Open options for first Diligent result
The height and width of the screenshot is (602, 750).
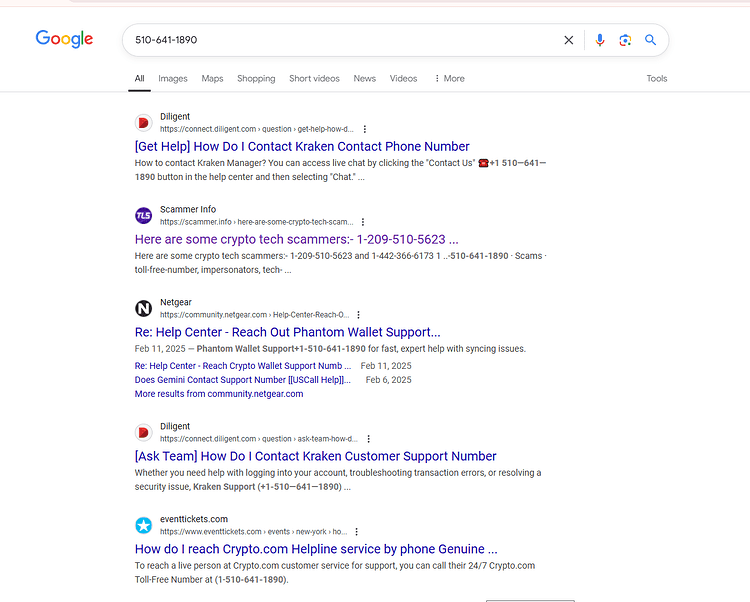point(365,129)
